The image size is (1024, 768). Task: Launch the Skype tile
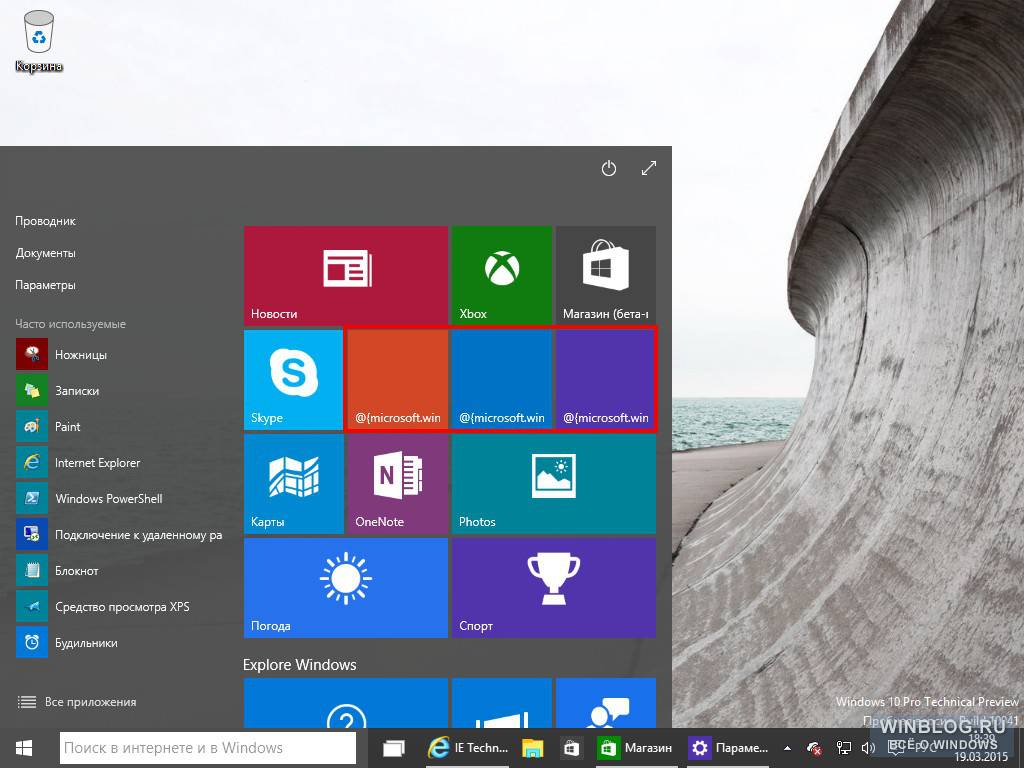[293, 379]
